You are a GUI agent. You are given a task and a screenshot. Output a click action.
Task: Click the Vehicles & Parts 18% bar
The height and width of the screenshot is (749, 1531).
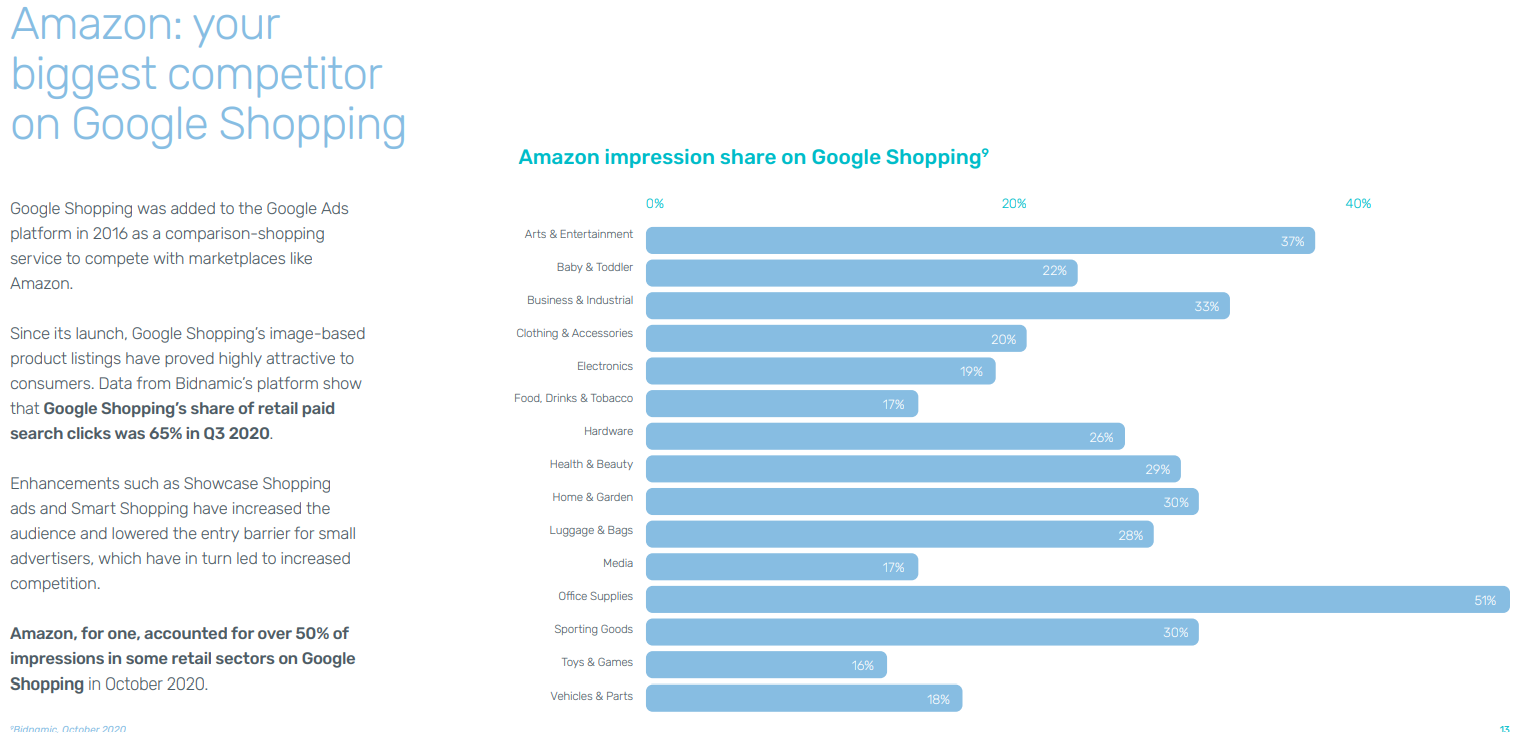click(804, 698)
